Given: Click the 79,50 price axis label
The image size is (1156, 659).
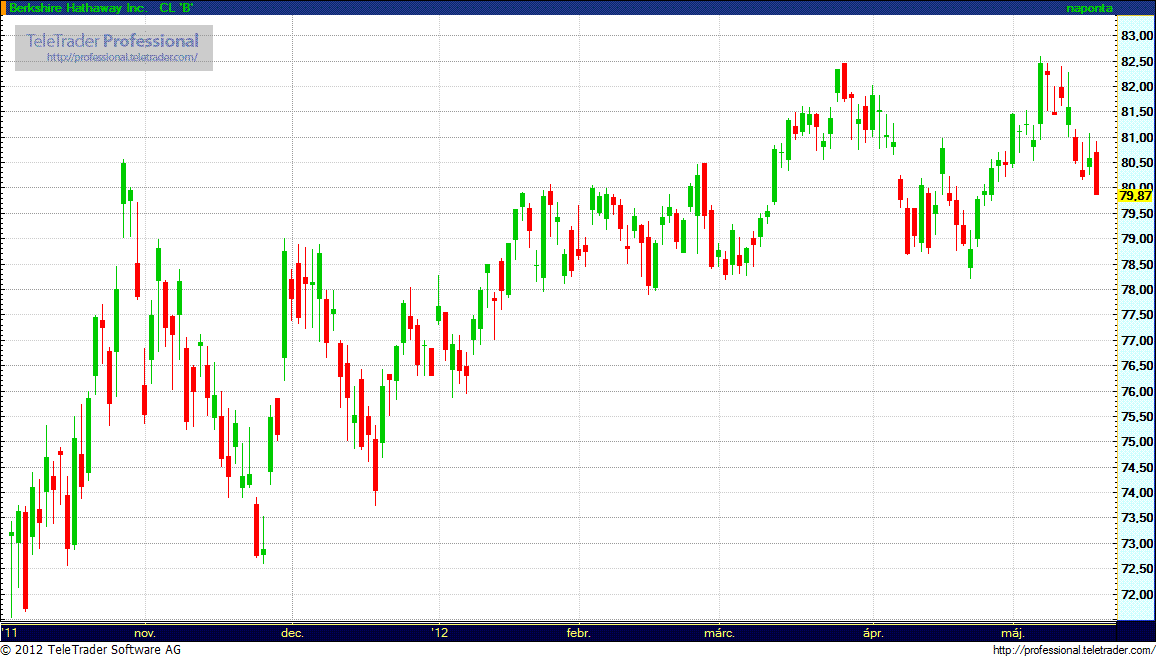Looking at the screenshot, I should (1136, 213).
